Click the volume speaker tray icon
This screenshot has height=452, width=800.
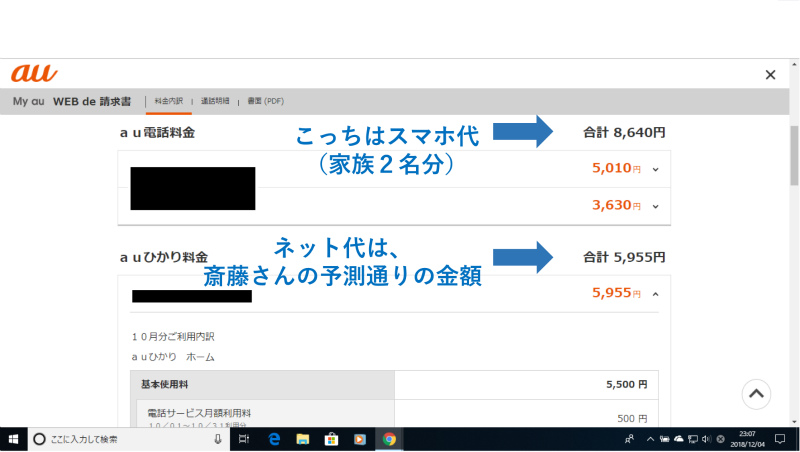coord(706,439)
